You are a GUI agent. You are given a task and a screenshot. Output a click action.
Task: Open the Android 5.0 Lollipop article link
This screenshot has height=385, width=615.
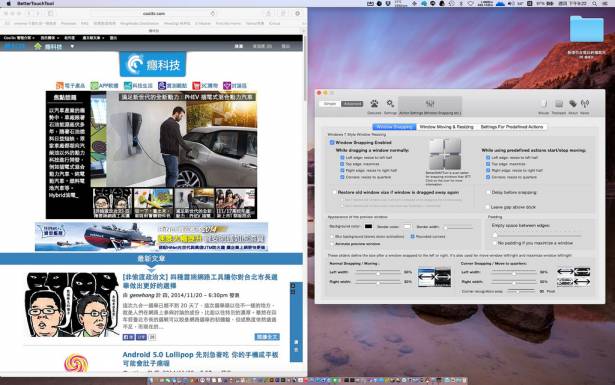click(200, 359)
